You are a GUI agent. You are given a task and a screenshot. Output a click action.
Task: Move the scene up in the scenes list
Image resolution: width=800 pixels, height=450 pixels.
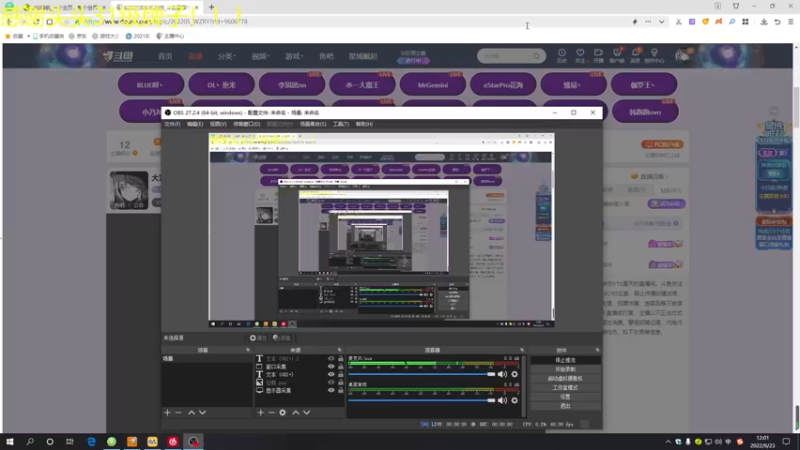pyautogui.click(x=191, y=412)
